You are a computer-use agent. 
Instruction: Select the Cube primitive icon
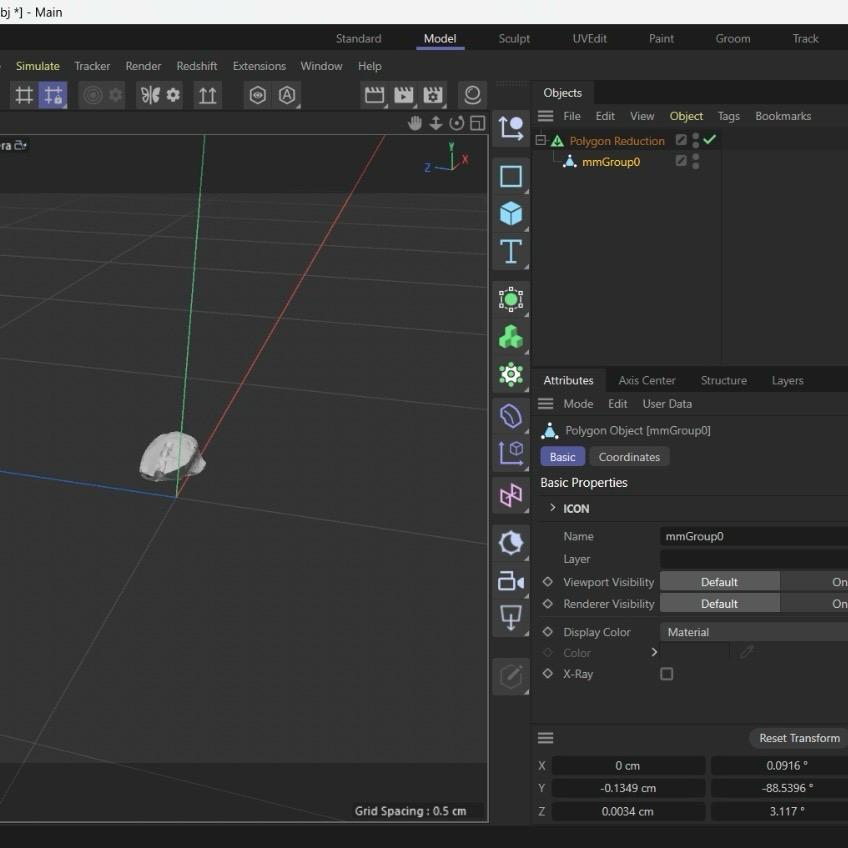click(511, 214)
